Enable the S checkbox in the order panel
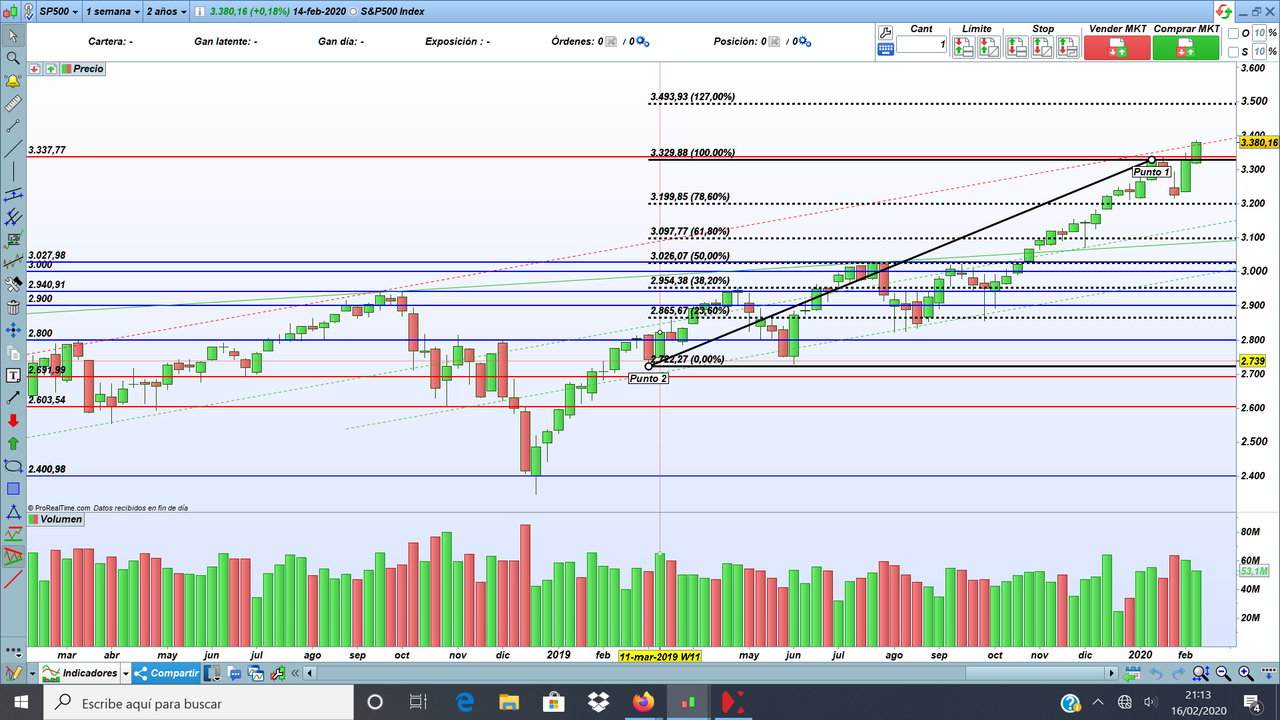Screen dimensions: 1280x720 (1232, 50)
